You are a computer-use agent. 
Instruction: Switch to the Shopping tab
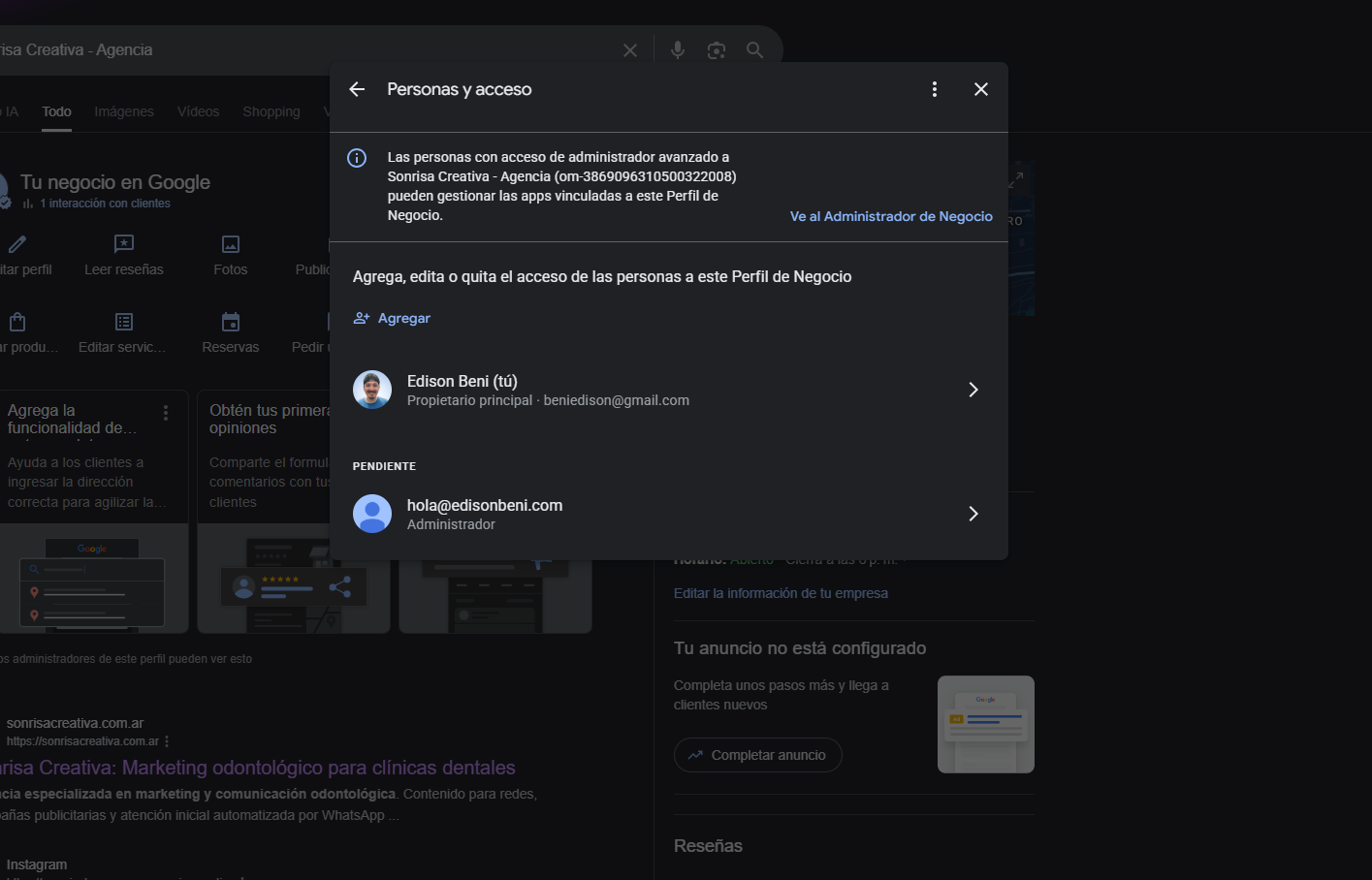click(271, 111)
